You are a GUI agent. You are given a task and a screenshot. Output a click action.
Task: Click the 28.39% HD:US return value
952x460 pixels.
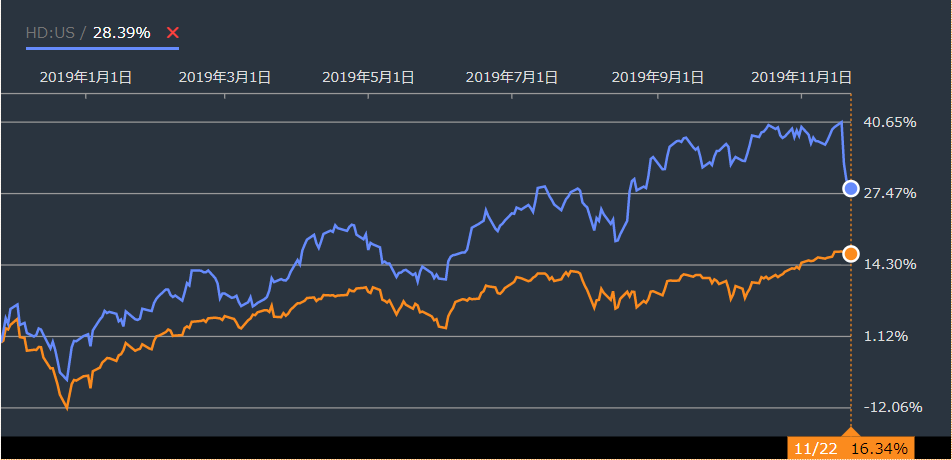pyautogui.click(x=121, y=33)
